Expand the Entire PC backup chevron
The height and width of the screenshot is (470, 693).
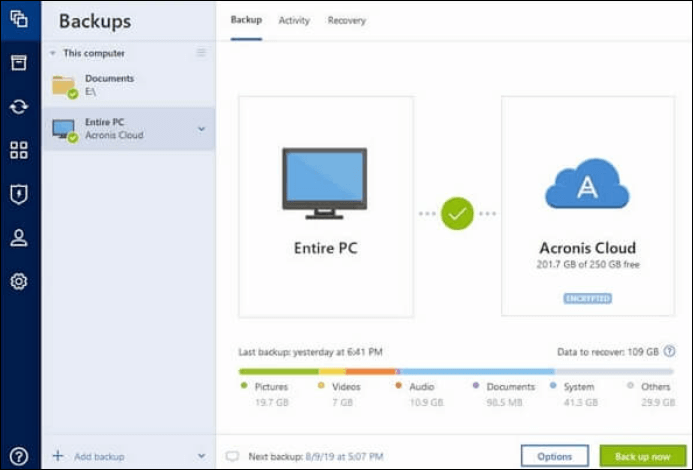click(202, 129)
